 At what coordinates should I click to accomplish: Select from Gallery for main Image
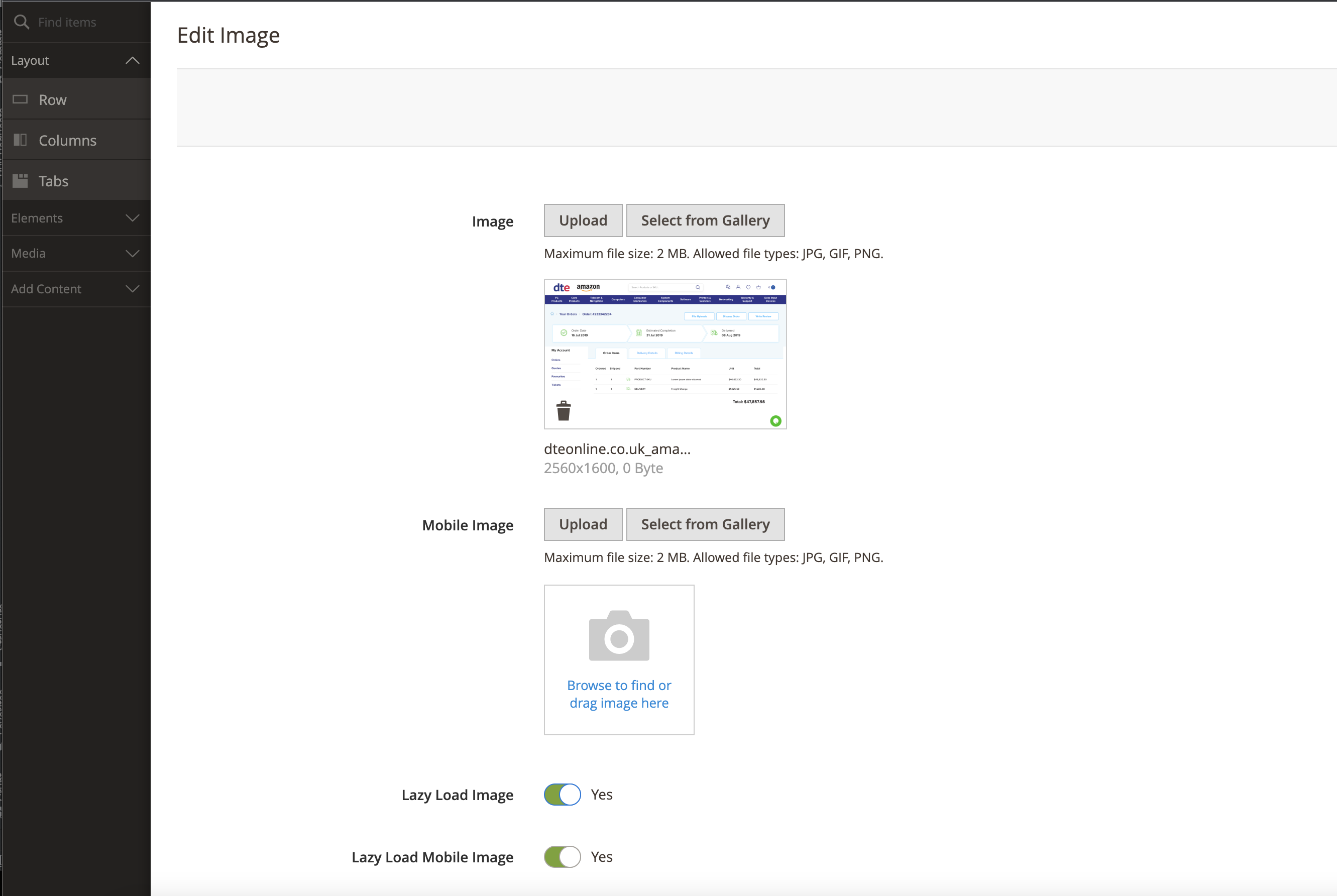(705, 220)
